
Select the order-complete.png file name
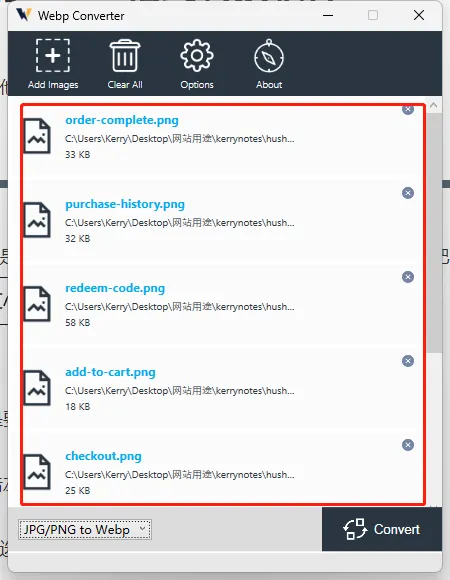[122, 120]
